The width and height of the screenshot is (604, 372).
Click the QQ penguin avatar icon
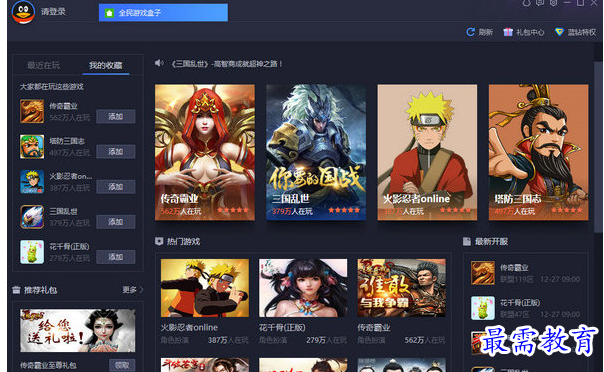pyautogui.click(x=23, y=12)
